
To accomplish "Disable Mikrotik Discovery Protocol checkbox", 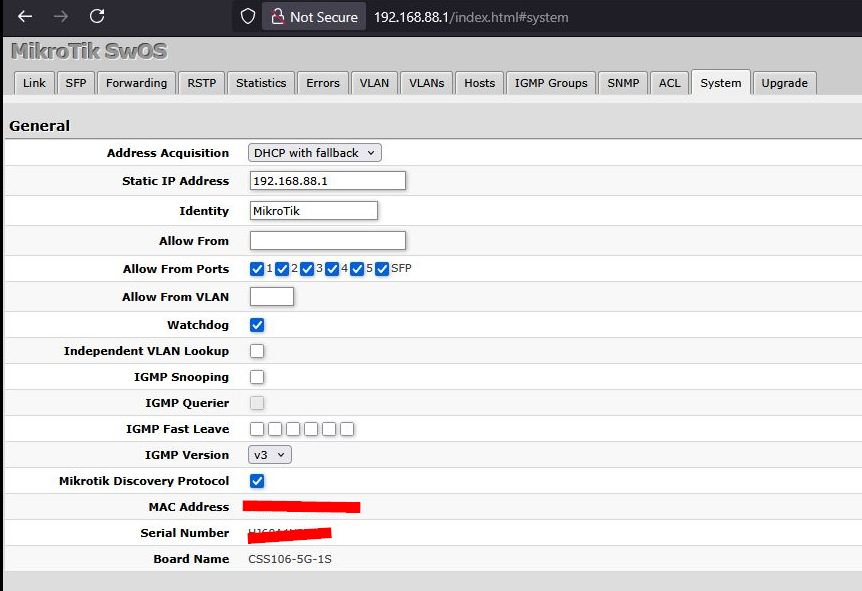I will [x=257, y=481].
